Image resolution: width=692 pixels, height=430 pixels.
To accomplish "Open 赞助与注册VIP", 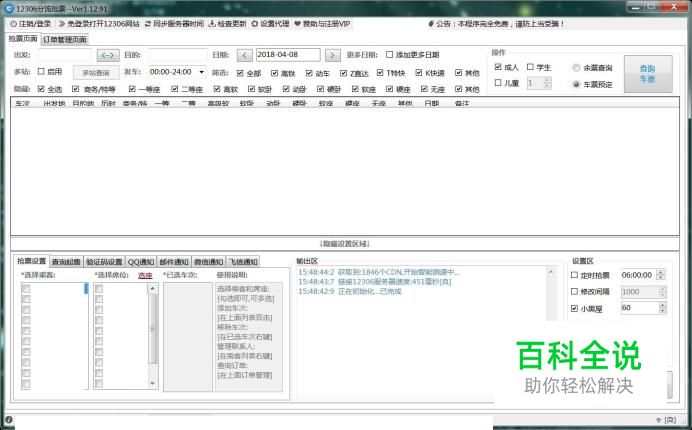I will 322,24.
